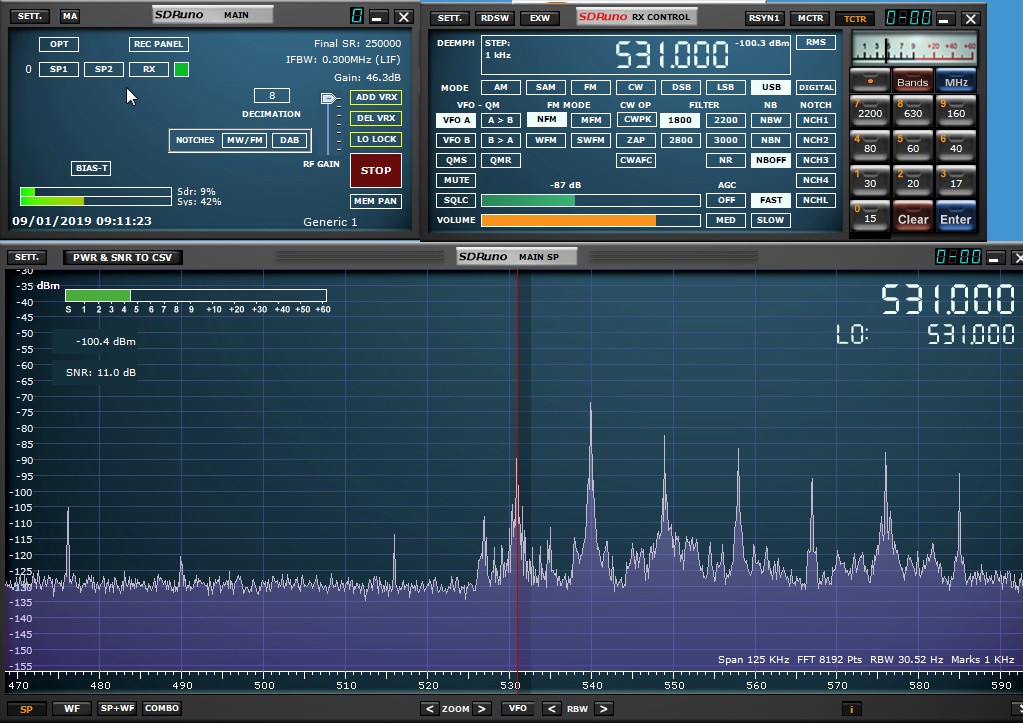Switch to the WF waterfall view
This screenshot has height=723, width=1023.
(72, 709)
